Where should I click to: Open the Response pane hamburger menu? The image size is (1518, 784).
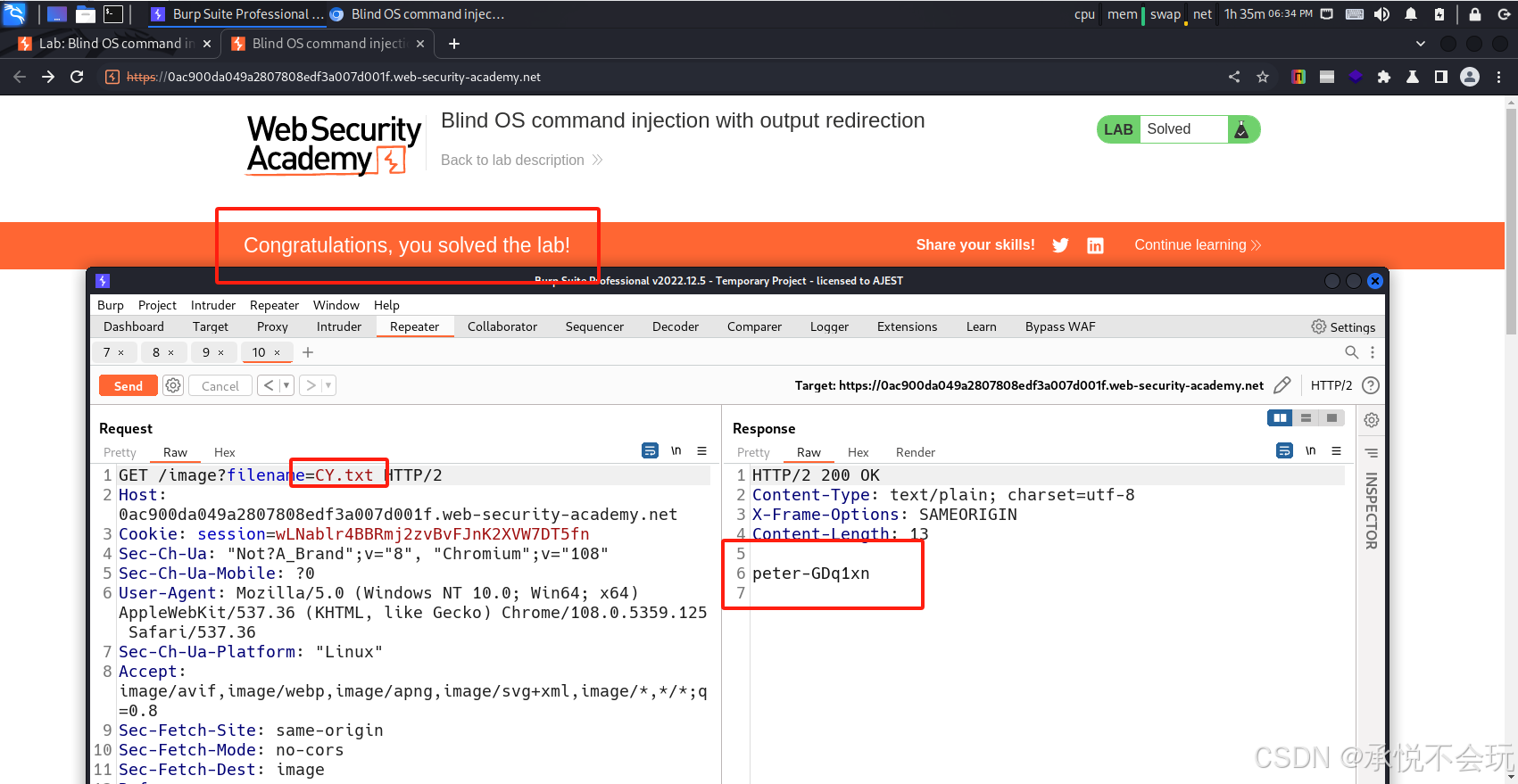[1337, 451]
